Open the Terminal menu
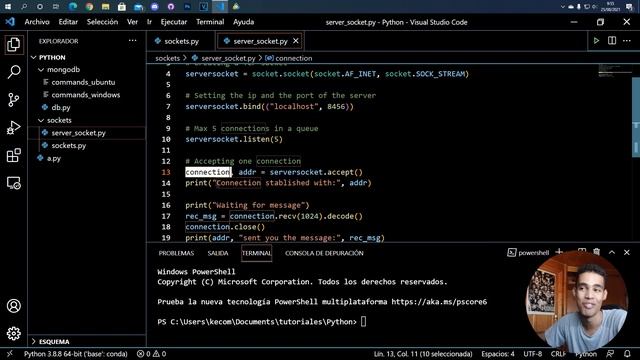 (x=210, y=22)
